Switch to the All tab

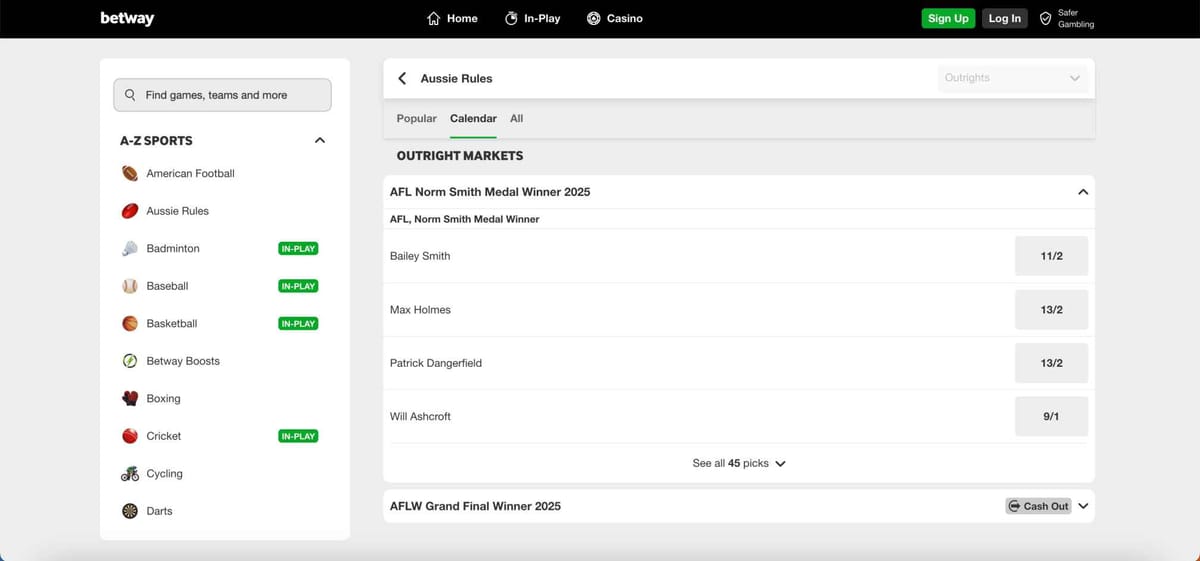[516, 118]
